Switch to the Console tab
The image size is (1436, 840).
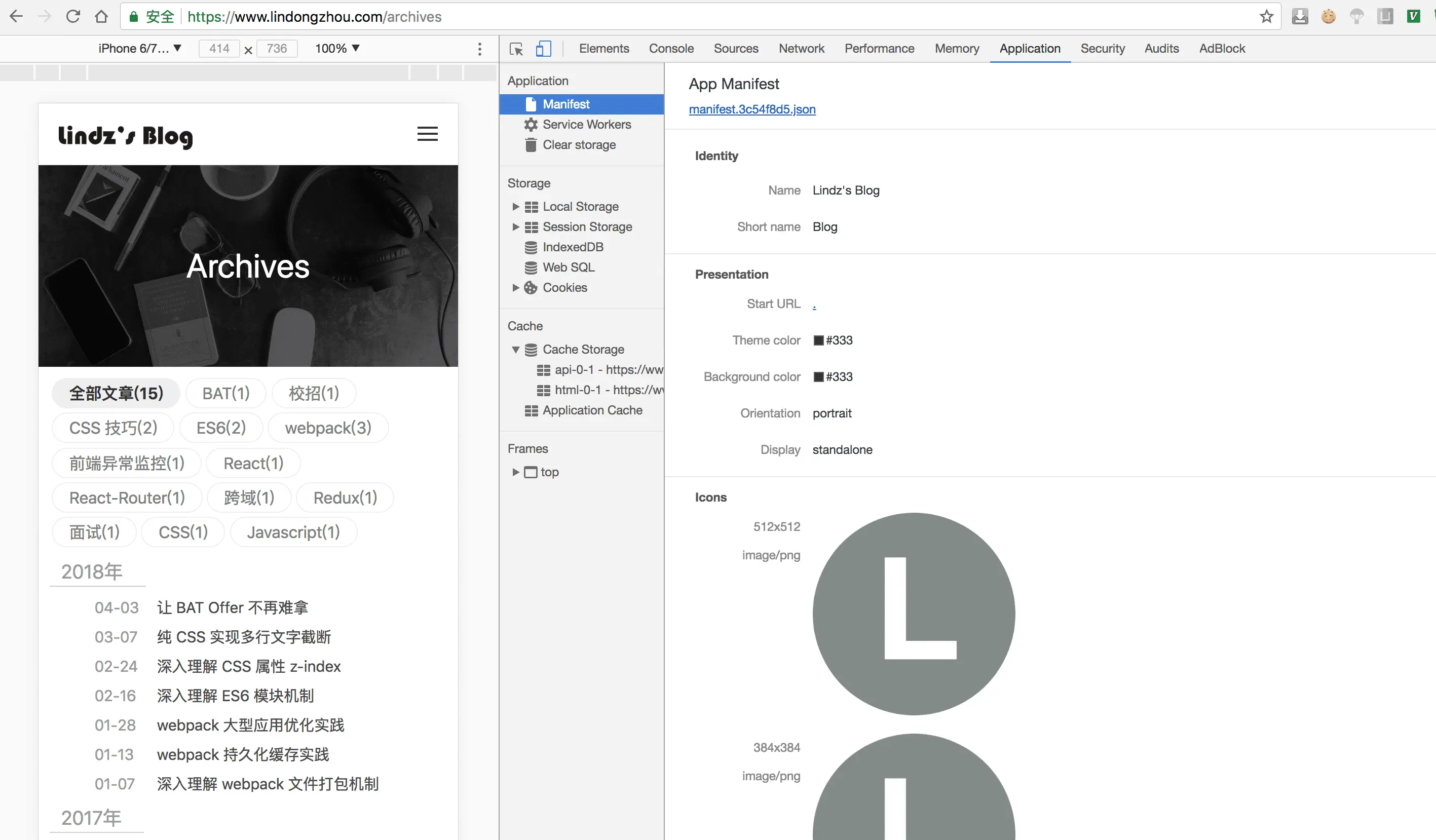[x=671, y=49]
